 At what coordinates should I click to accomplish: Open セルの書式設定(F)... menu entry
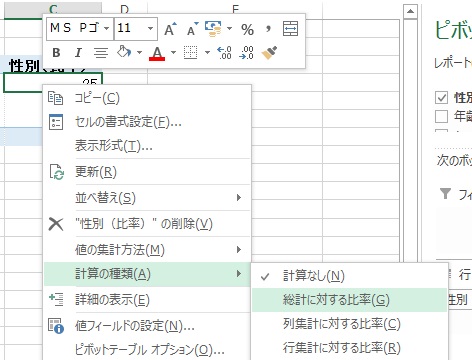tap(147, 122)
